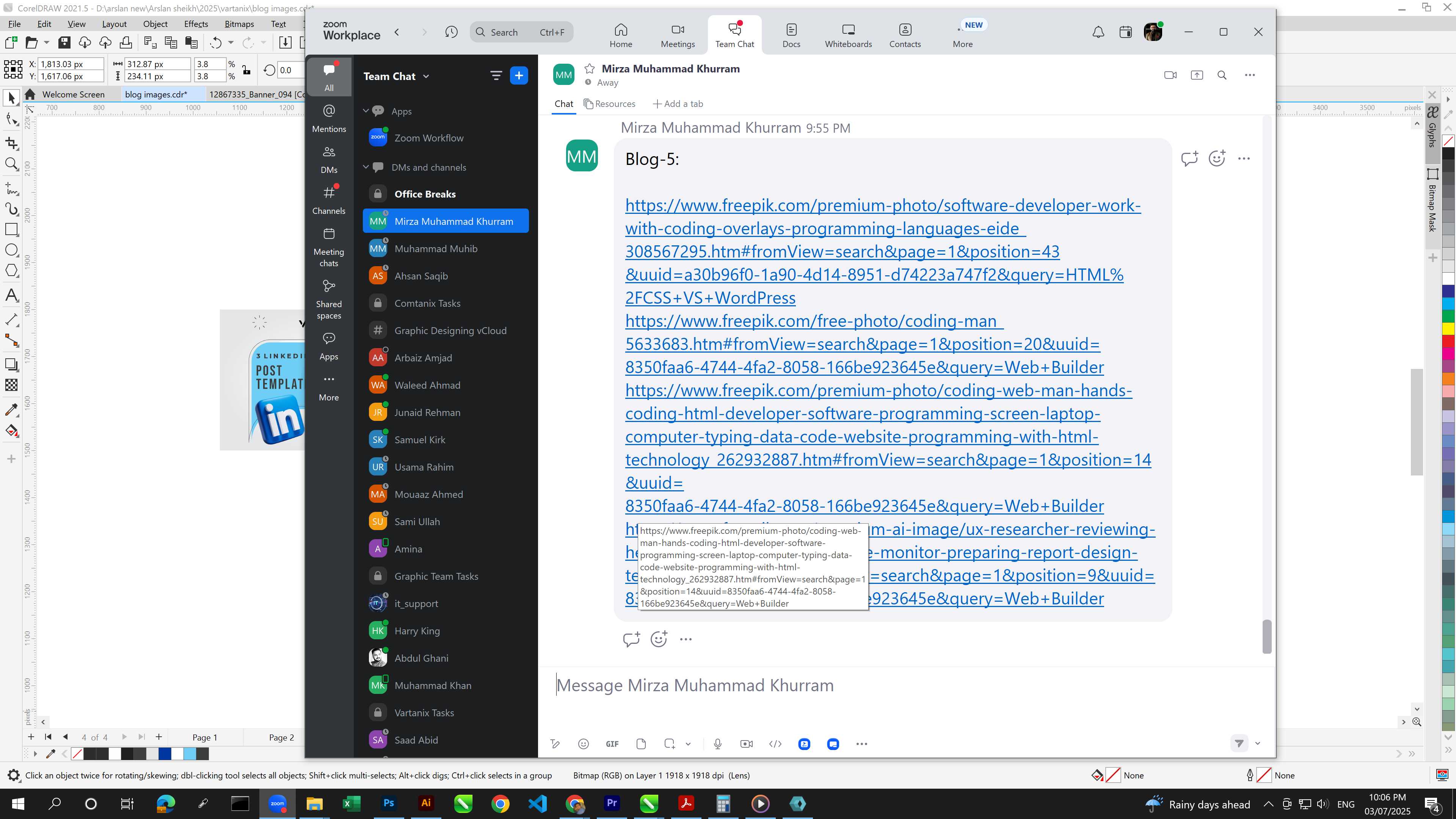The image size is (1456, 819).
Task: Open the DMs section in Zoom sidebar
Action: tap(329, 160)
